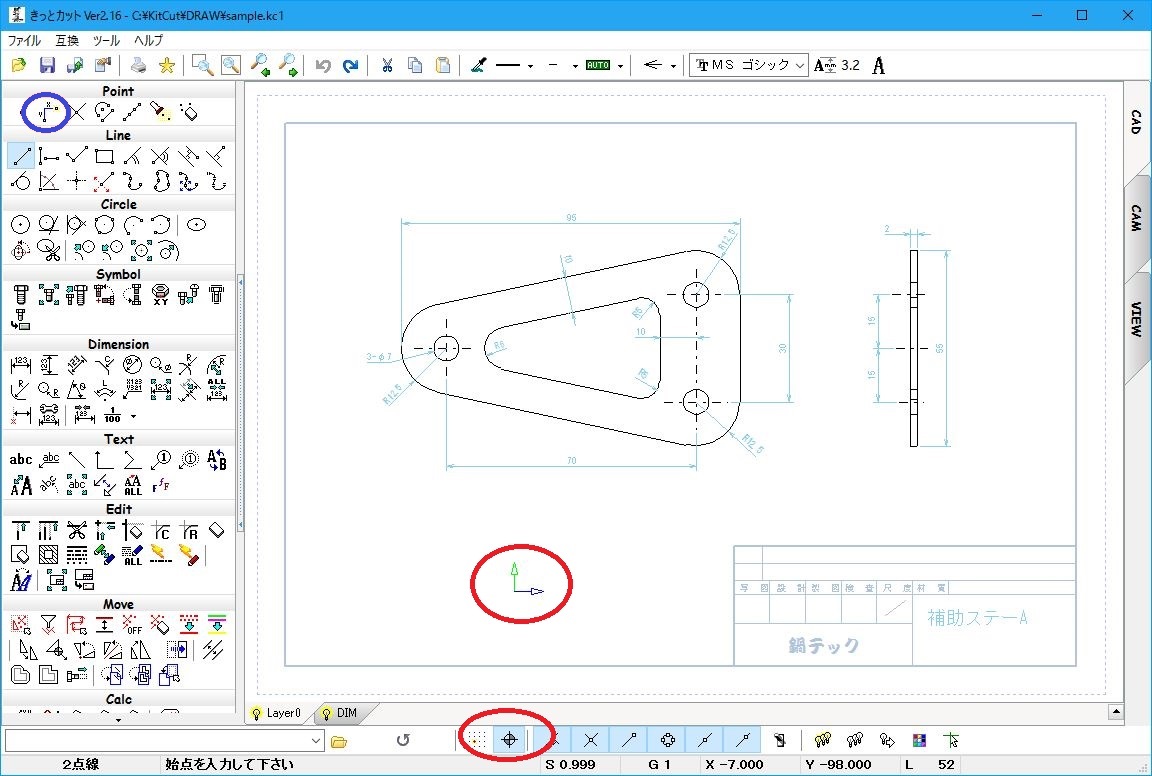Toggle the circle center snap button
Image resolution: width=1152 pixels, height=776 pixels.
click(x=667, y=740)
